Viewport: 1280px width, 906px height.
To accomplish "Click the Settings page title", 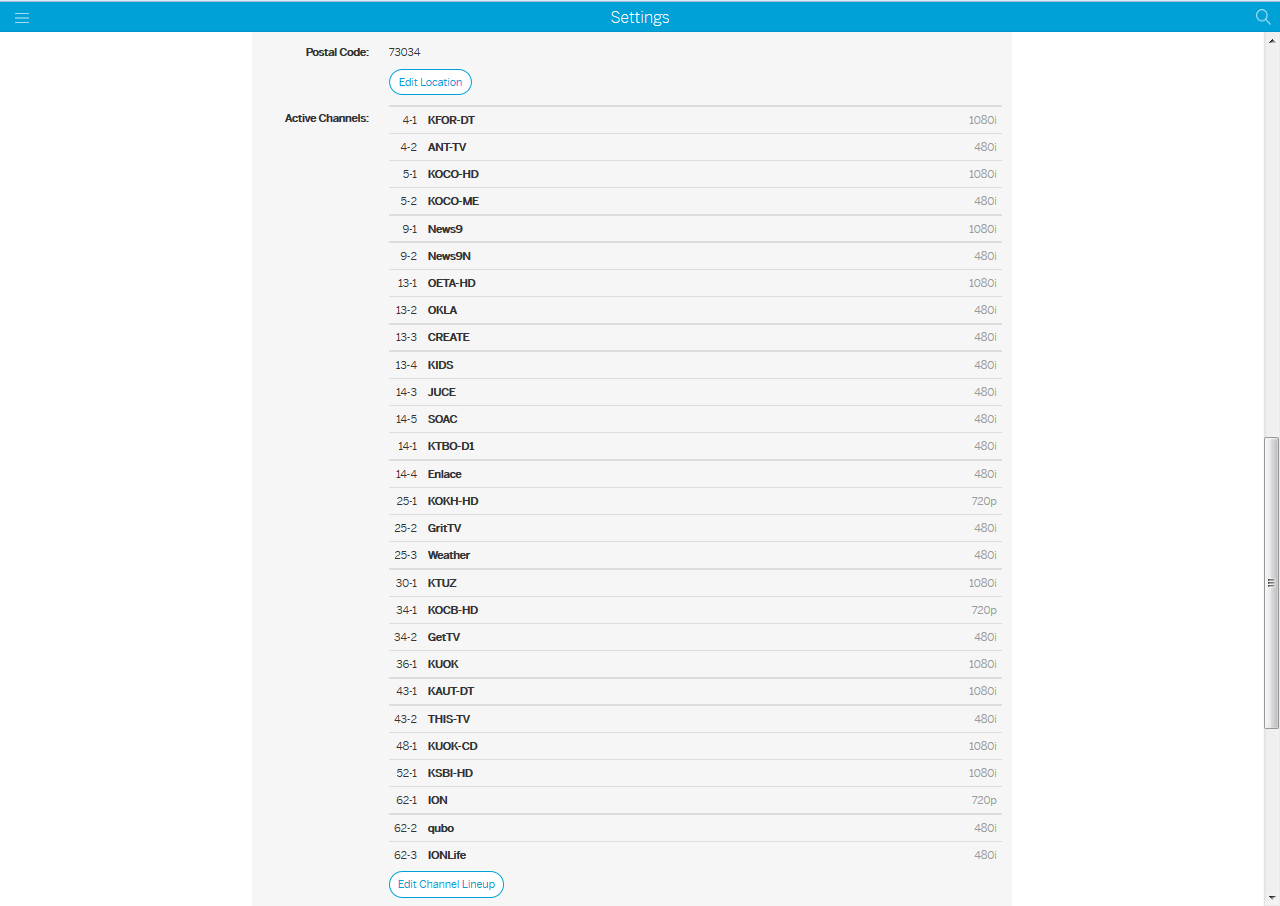I will [x=640, y=17].
